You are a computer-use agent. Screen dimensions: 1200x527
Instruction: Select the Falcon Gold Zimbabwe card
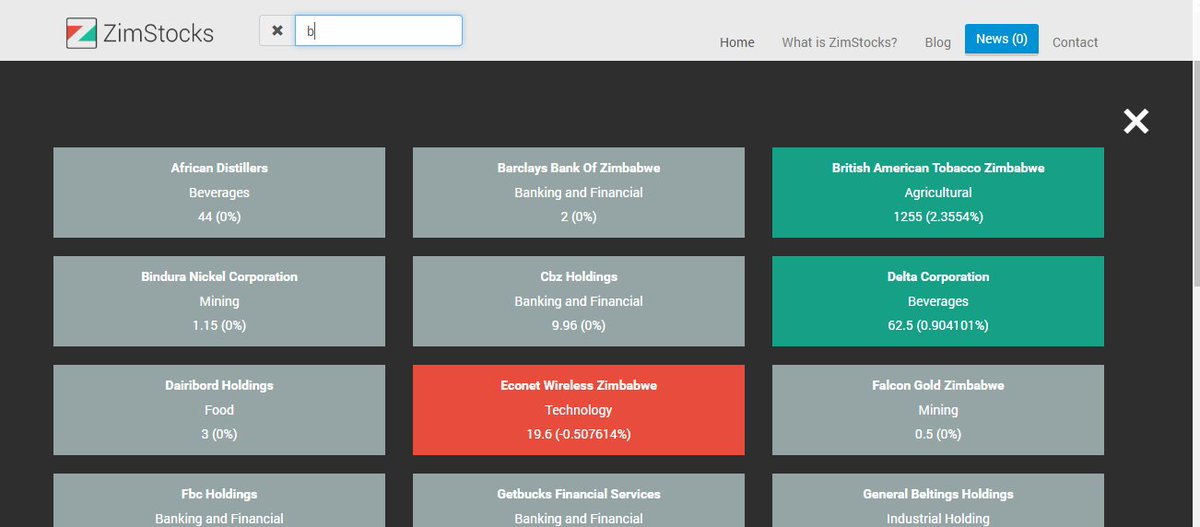(938, 410)
